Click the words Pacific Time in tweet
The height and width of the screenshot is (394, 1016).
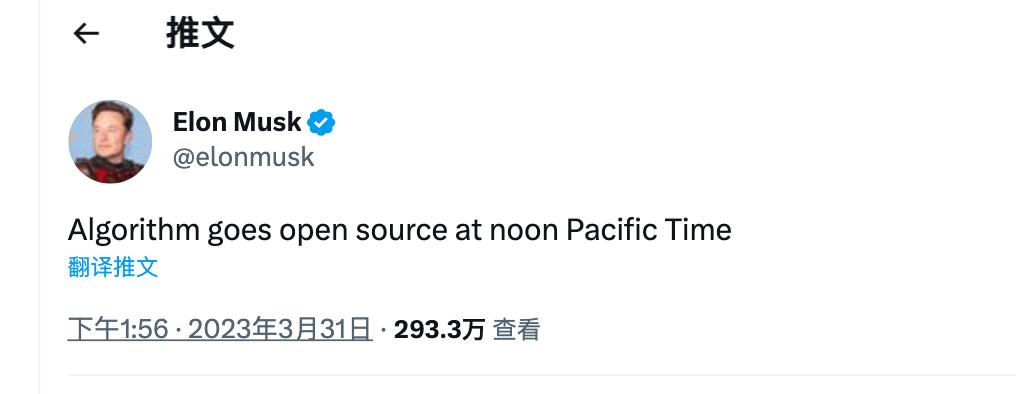(649, 230)
